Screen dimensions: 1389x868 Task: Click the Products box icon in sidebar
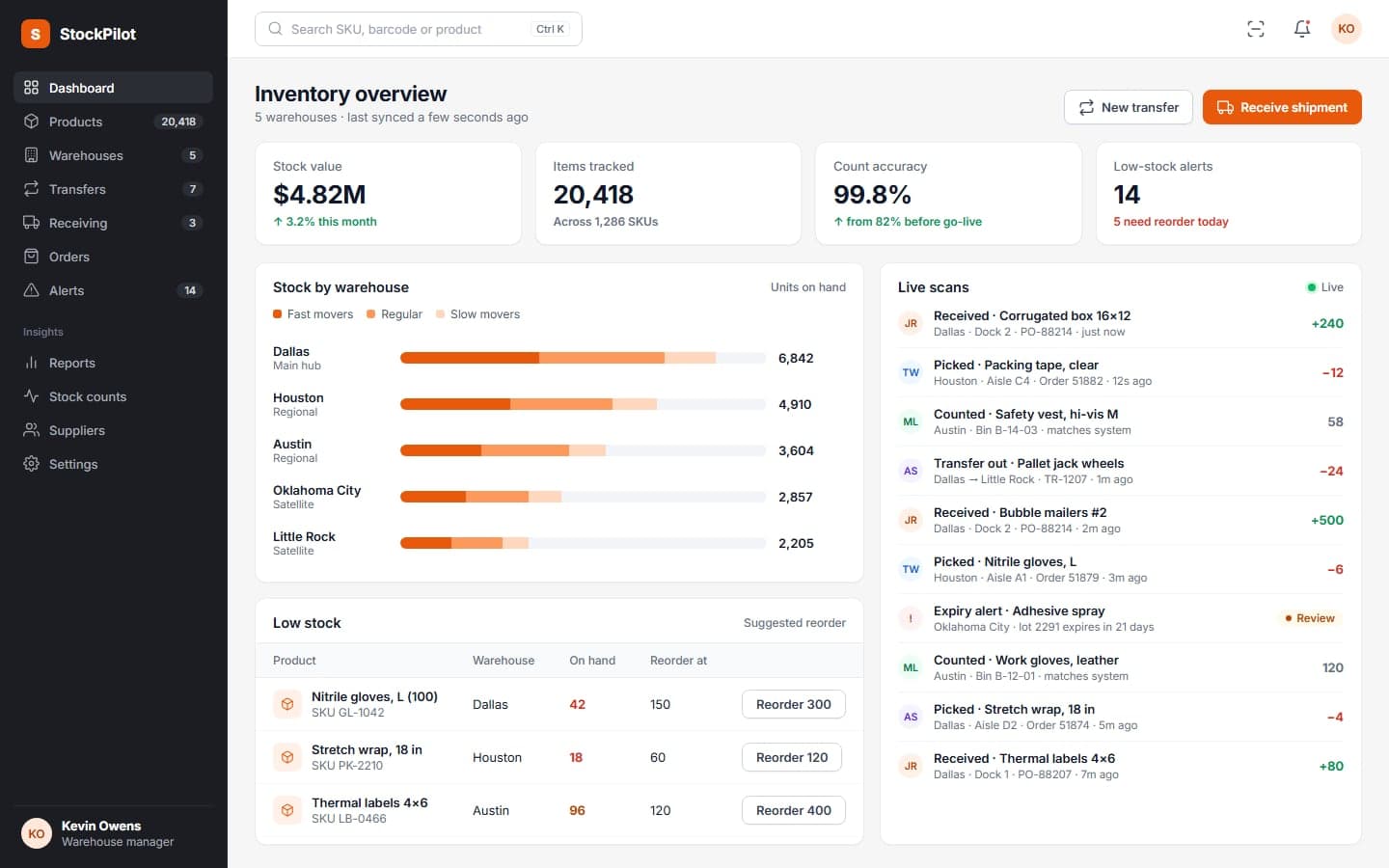coord(32,122)
